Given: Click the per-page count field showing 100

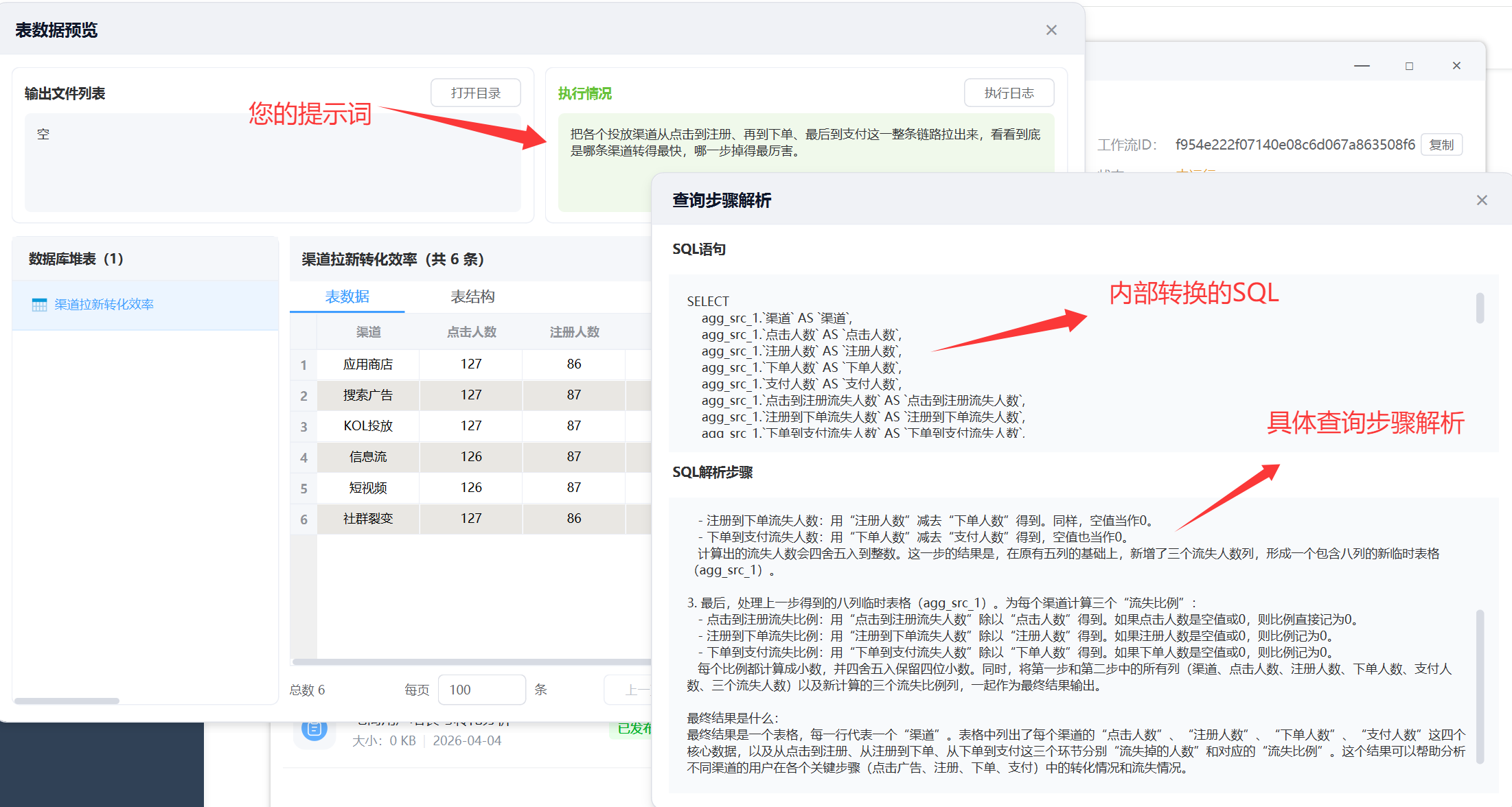Looking at the screenshot, I should point(481,690).
